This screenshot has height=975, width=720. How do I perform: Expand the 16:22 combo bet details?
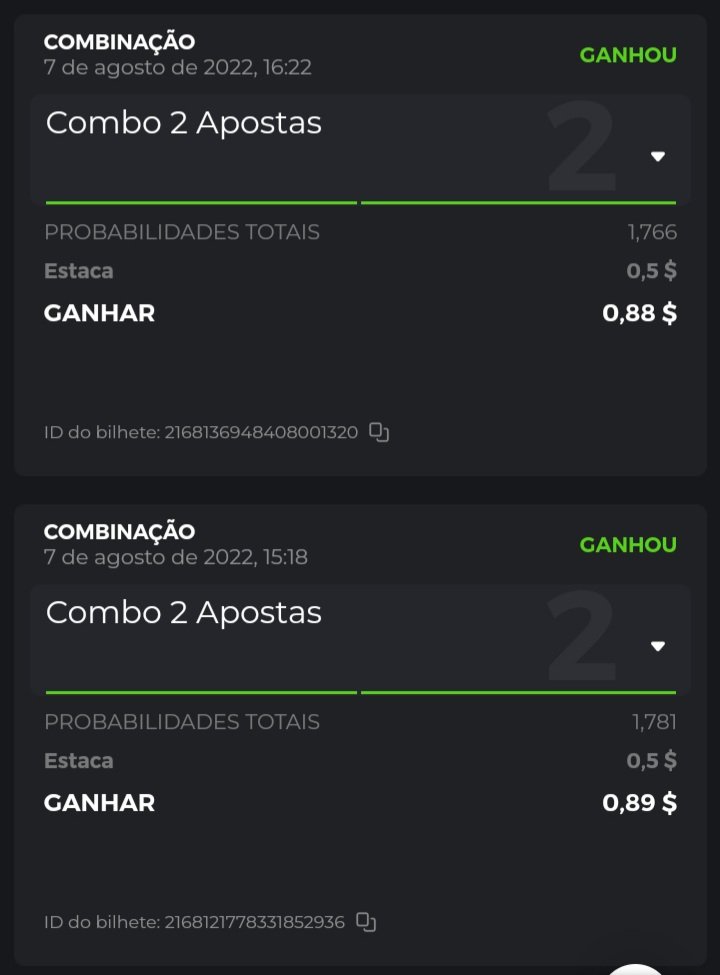(658, 156)
